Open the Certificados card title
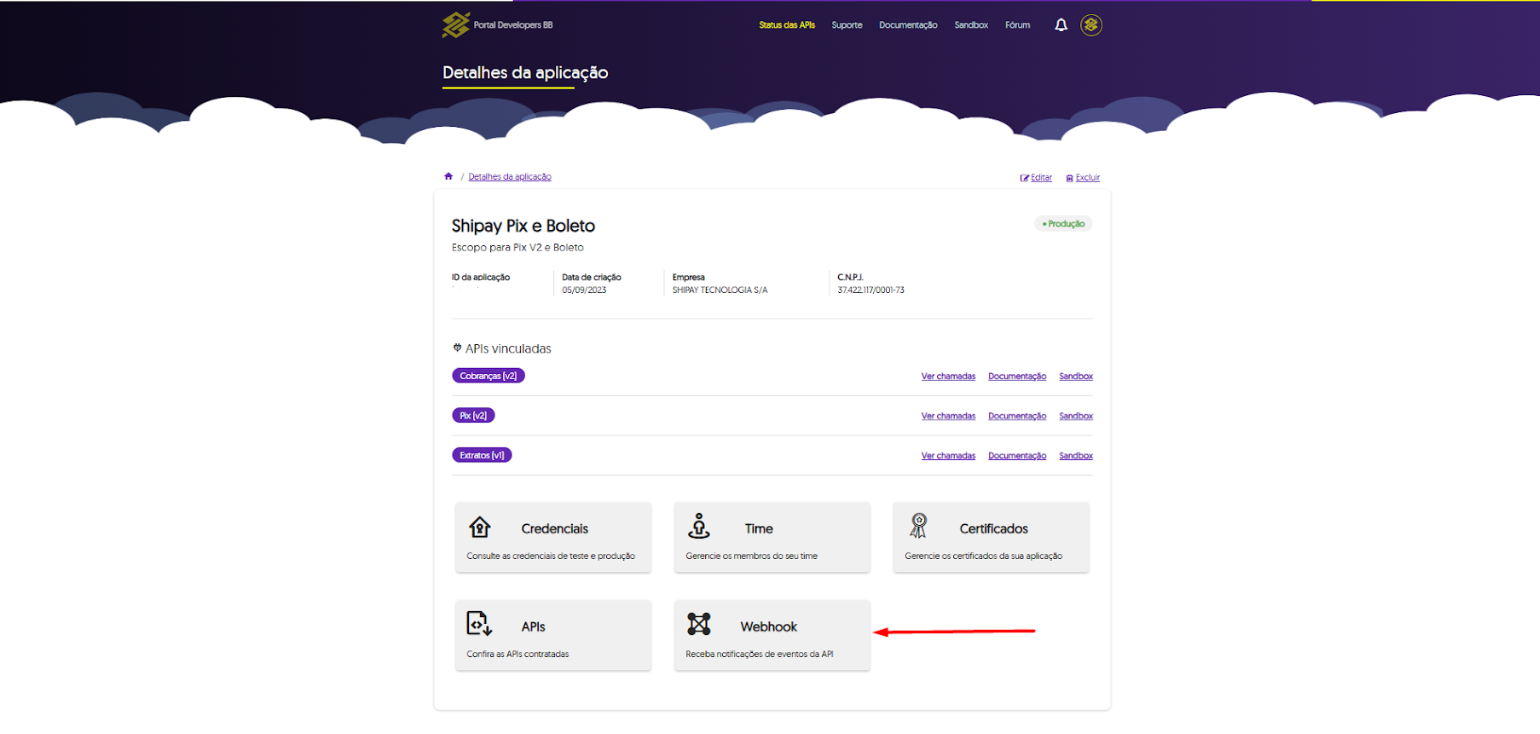The height and width of the screenshot is (734, 1540). point(994,528)
